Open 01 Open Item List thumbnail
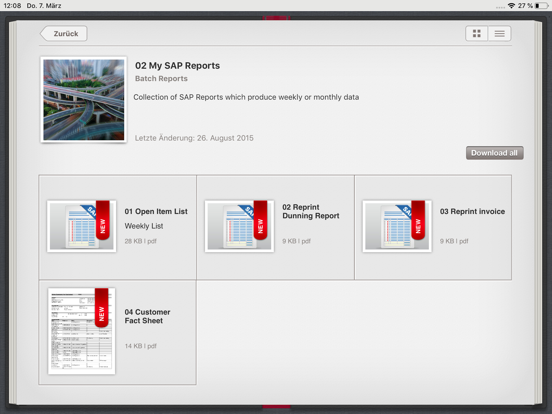 pyautogui.click(x=82, y=226)
